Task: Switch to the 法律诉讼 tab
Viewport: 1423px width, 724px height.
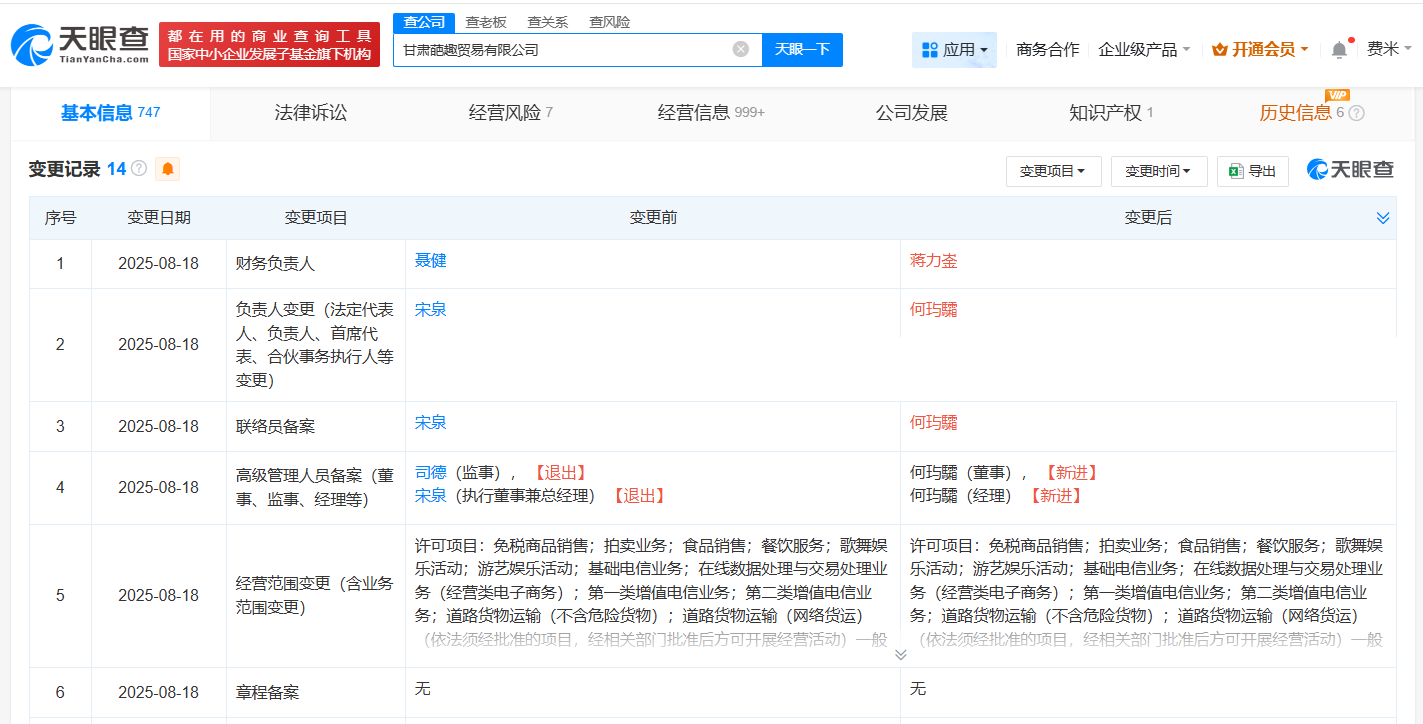Action: [x=311, y=113]
